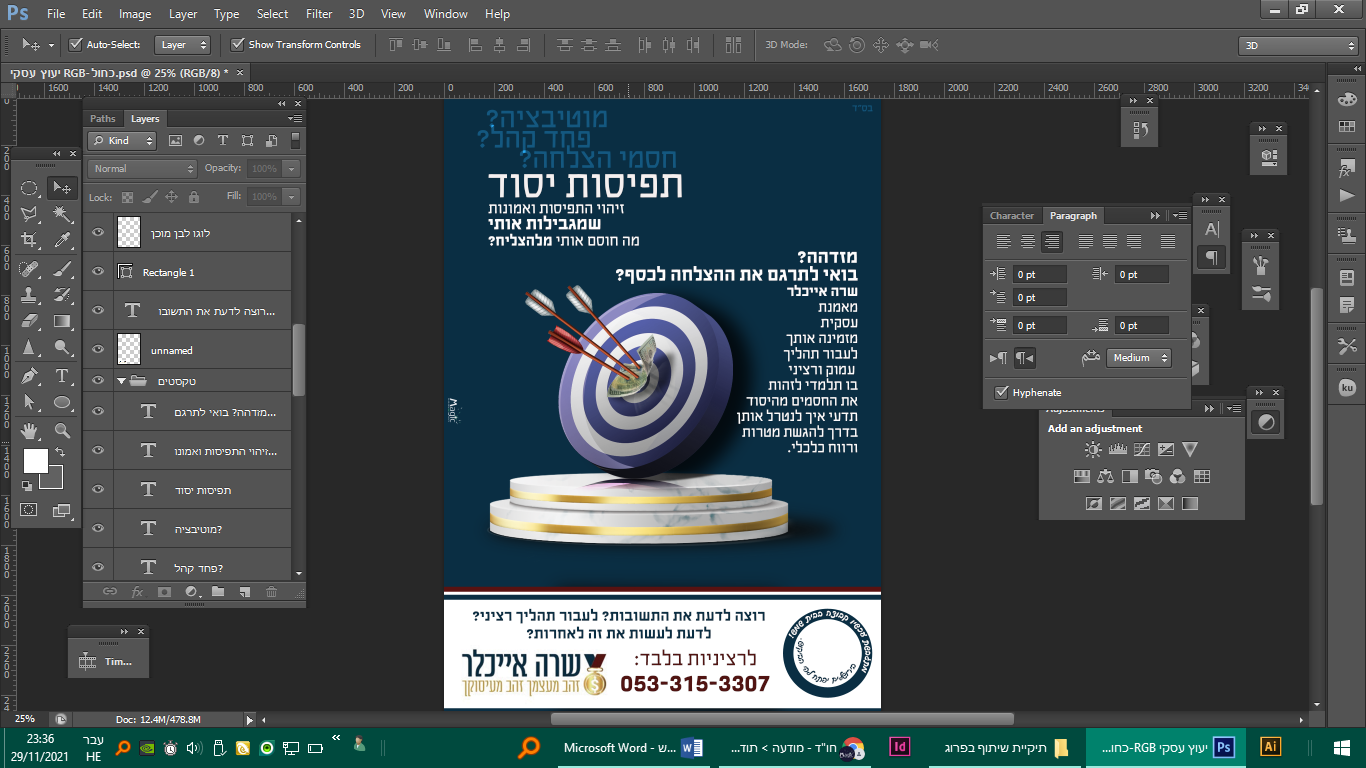
Task: Open the Filter menu
Action: [319, 14]
